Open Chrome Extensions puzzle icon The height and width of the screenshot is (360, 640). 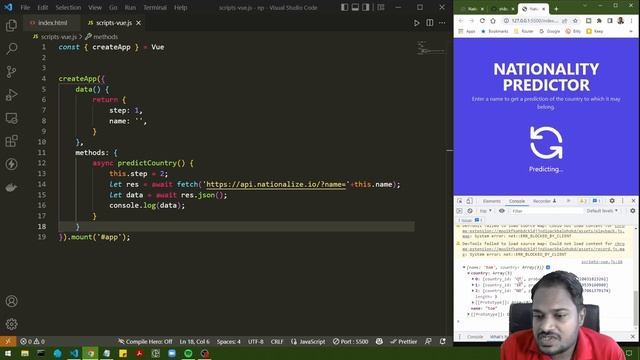[x=599, y=20]
